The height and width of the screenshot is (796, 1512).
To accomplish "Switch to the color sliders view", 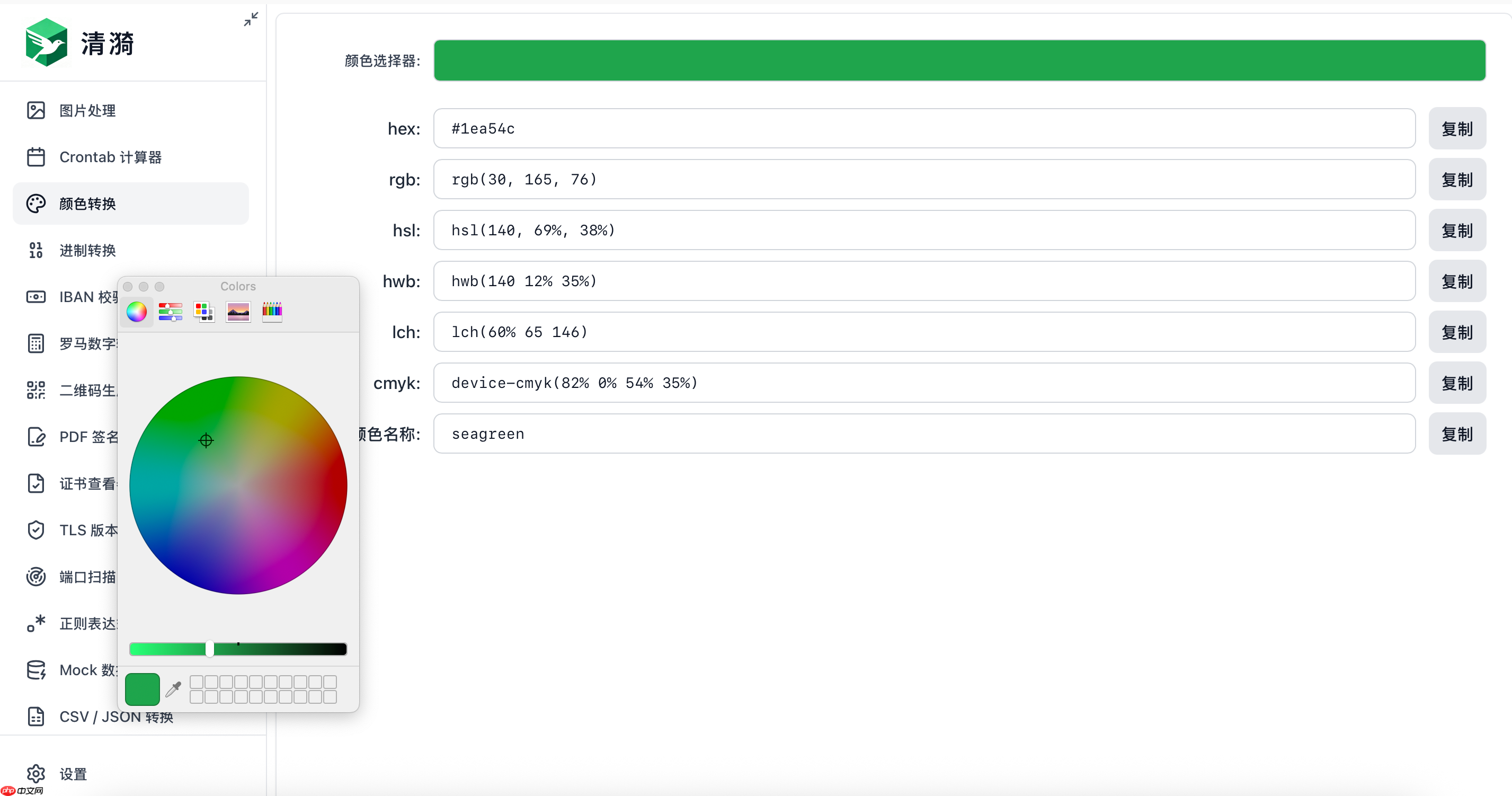I will 170,311.
